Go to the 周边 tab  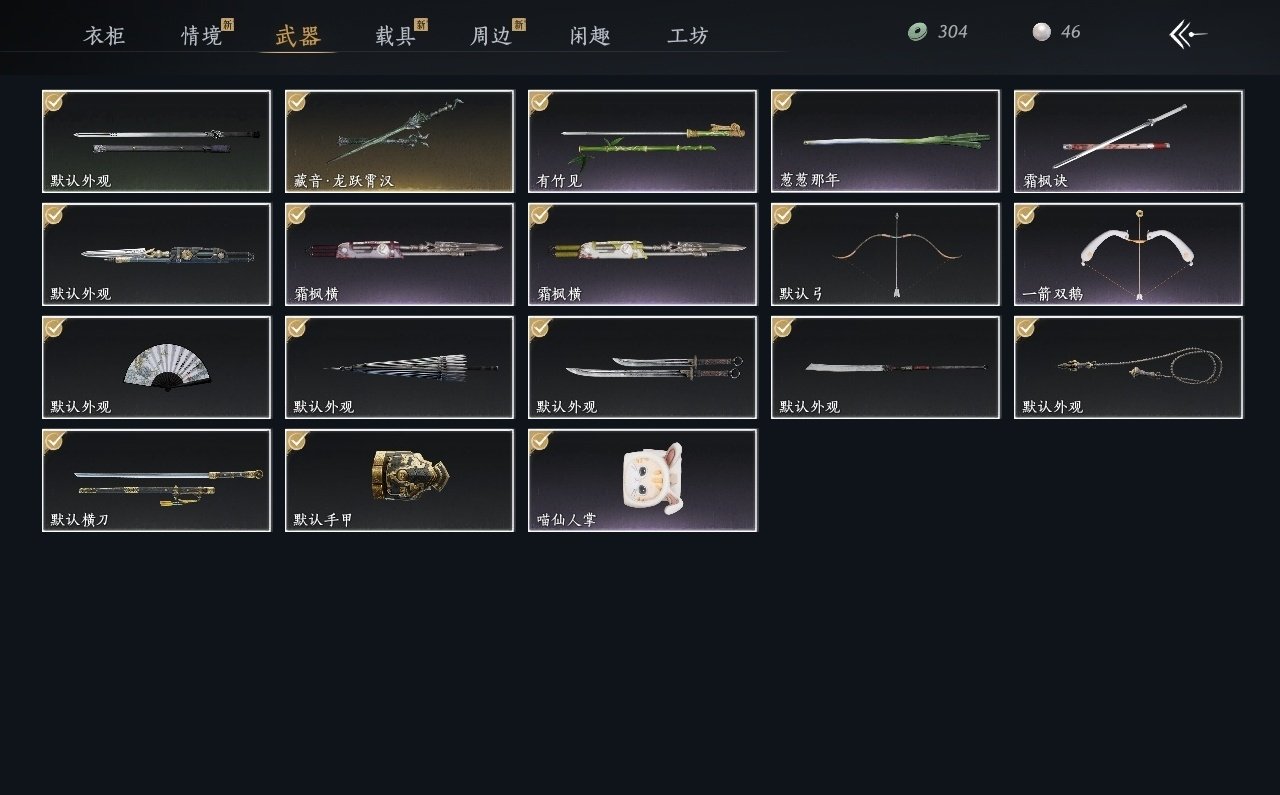492,36
